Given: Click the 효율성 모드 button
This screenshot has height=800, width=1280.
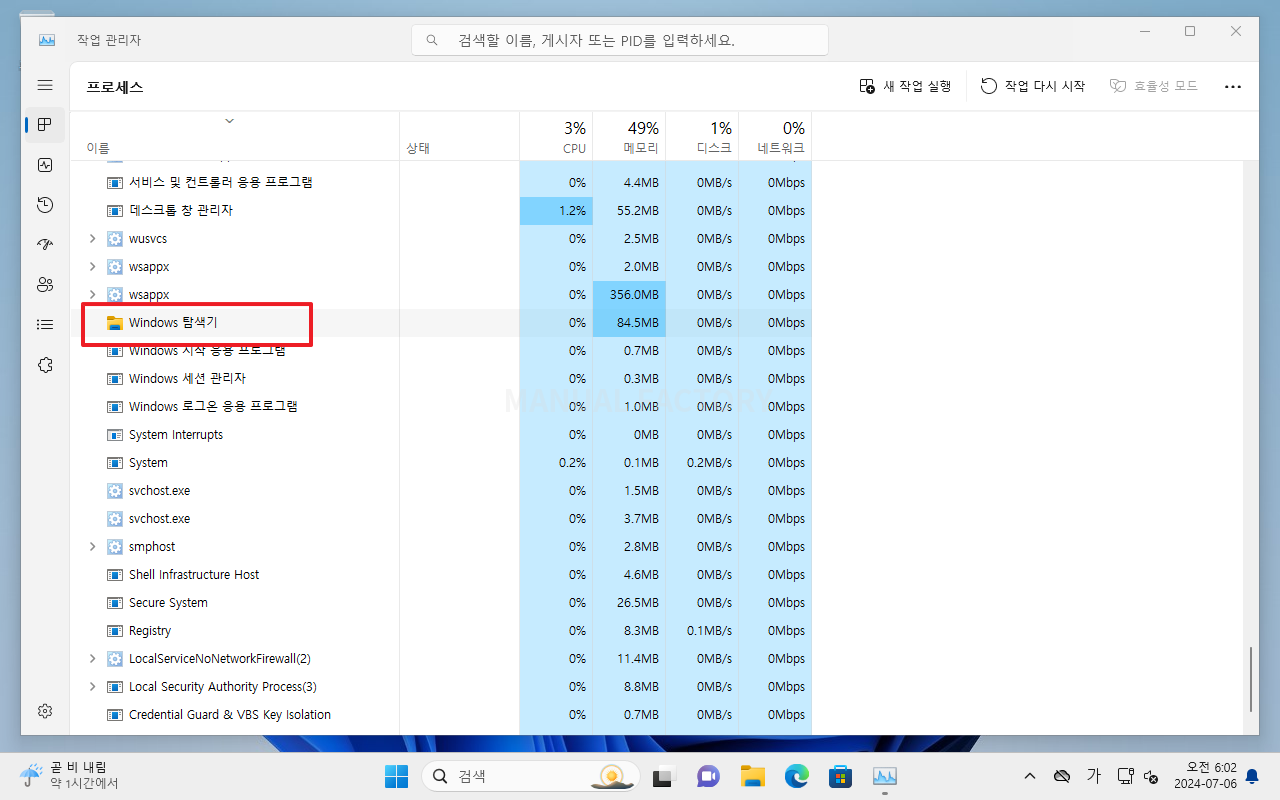Looking at the screenshot, I should pos(1153,87).
